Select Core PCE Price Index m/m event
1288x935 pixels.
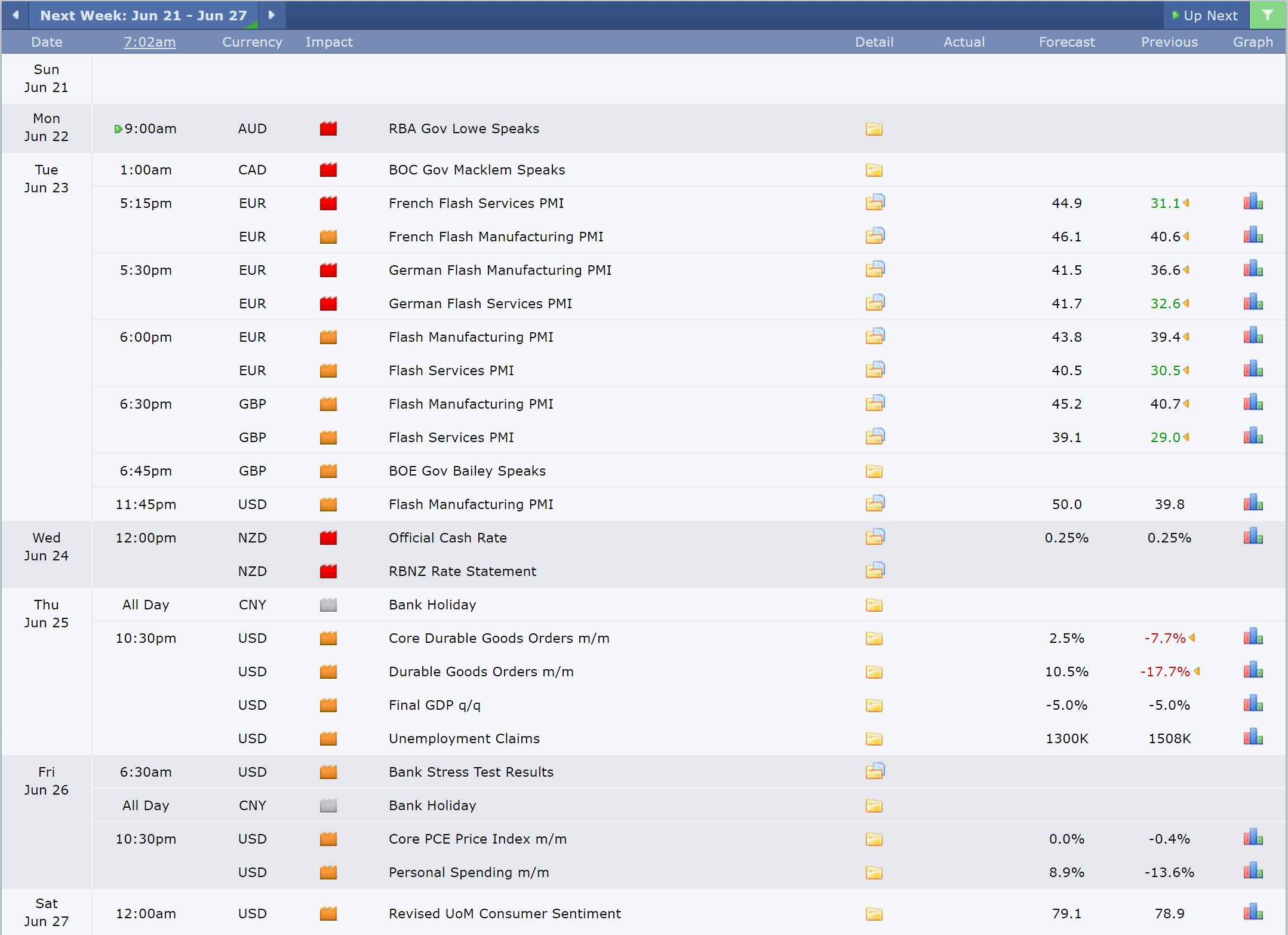point(477,839)
